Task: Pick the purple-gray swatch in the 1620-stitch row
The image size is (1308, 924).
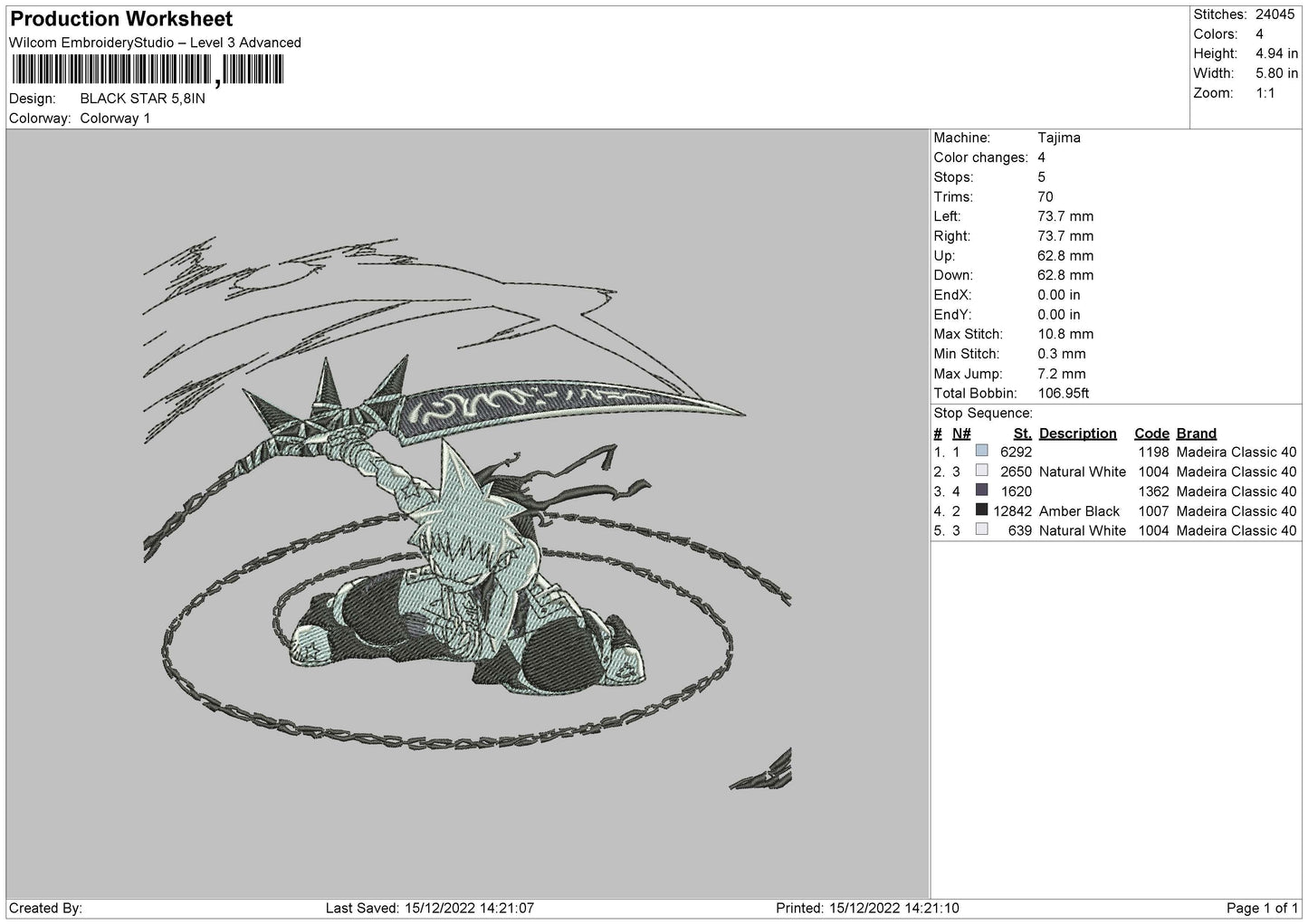Action: click(982, 491)
